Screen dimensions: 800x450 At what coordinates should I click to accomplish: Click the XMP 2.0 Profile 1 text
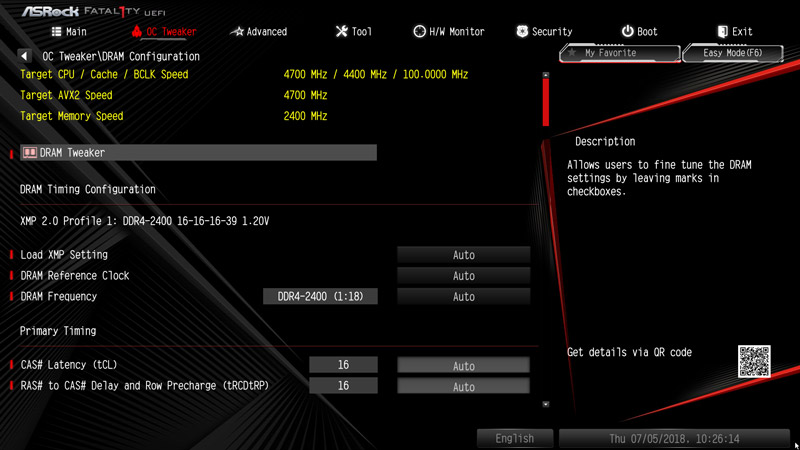[144, 221]
